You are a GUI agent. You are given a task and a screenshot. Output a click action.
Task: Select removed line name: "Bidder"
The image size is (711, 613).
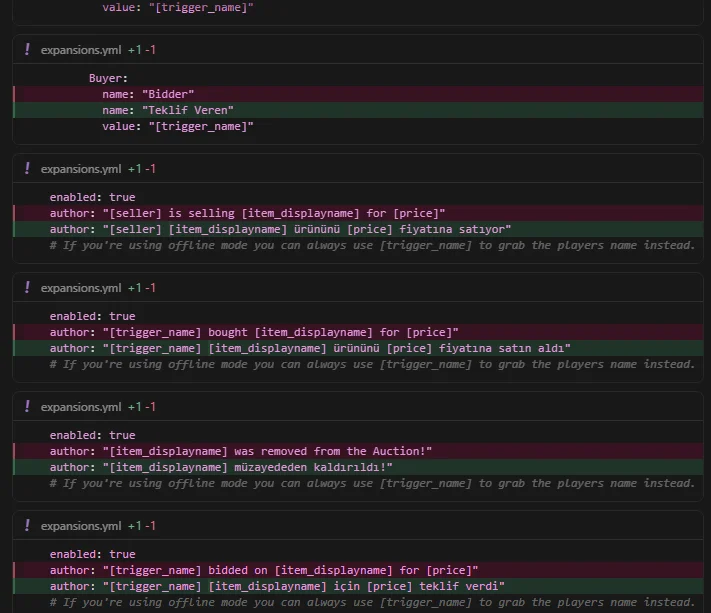[358, 94]
